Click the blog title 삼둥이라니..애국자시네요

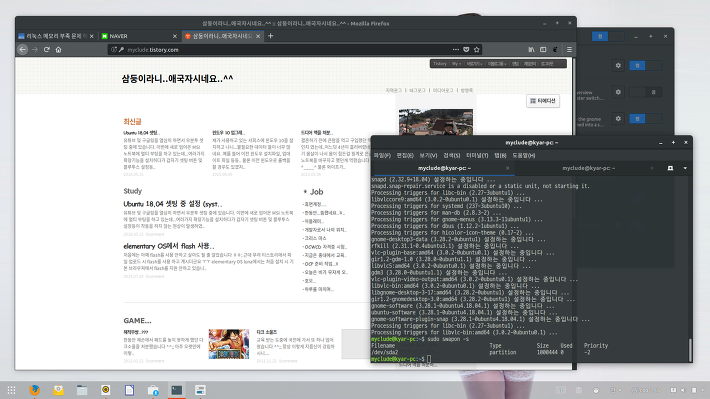(177, 79)
